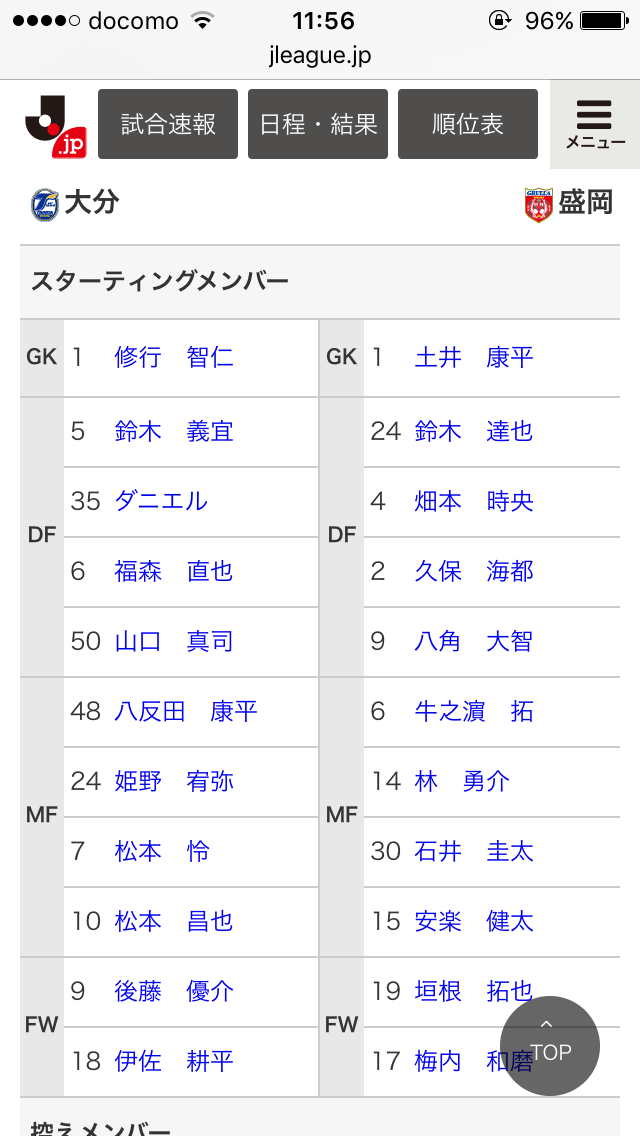View 八反田 康平 player details
The image size is (640, 1136).
(186, 711)
